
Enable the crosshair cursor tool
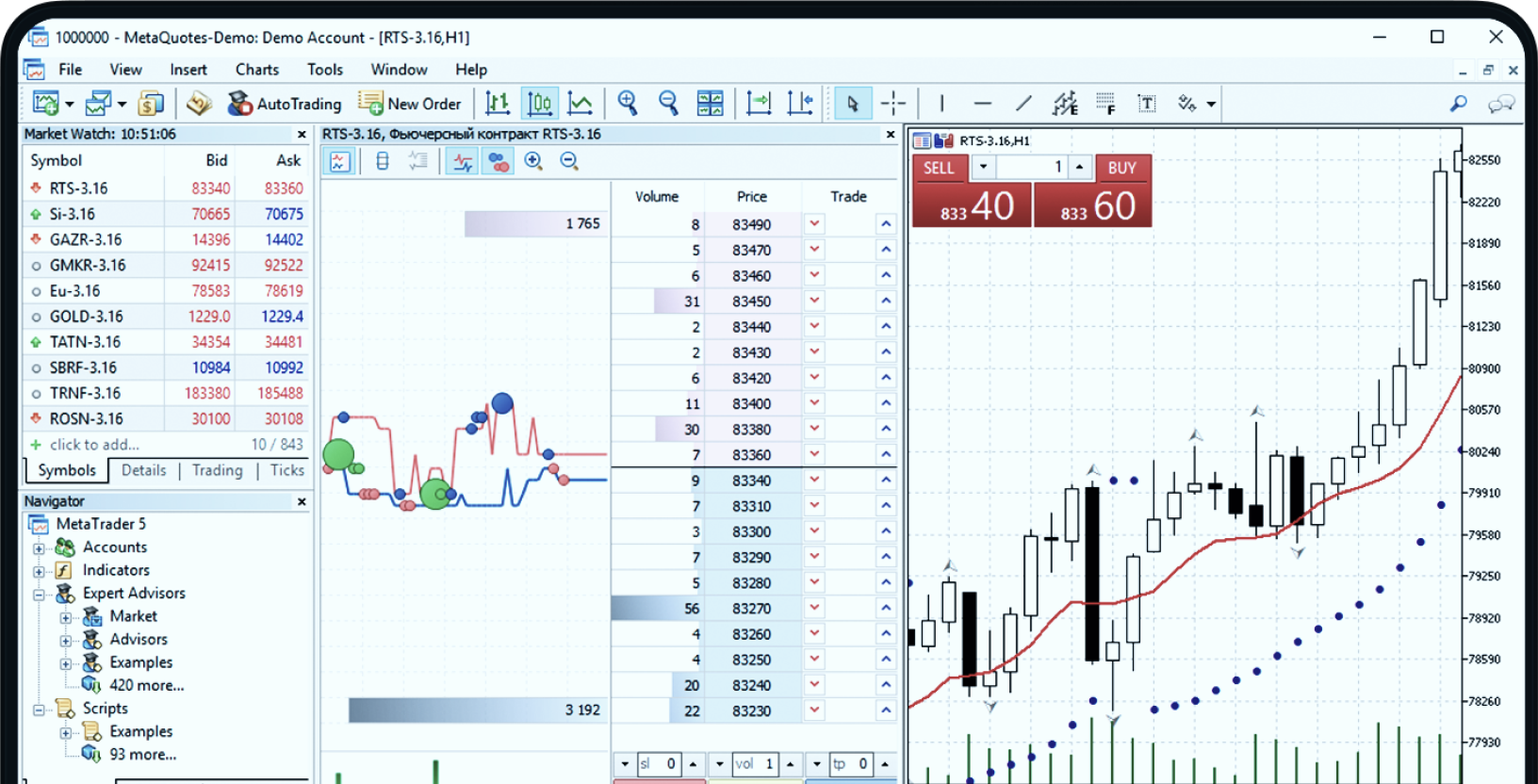pyautogui.click(x=892, y=104)
